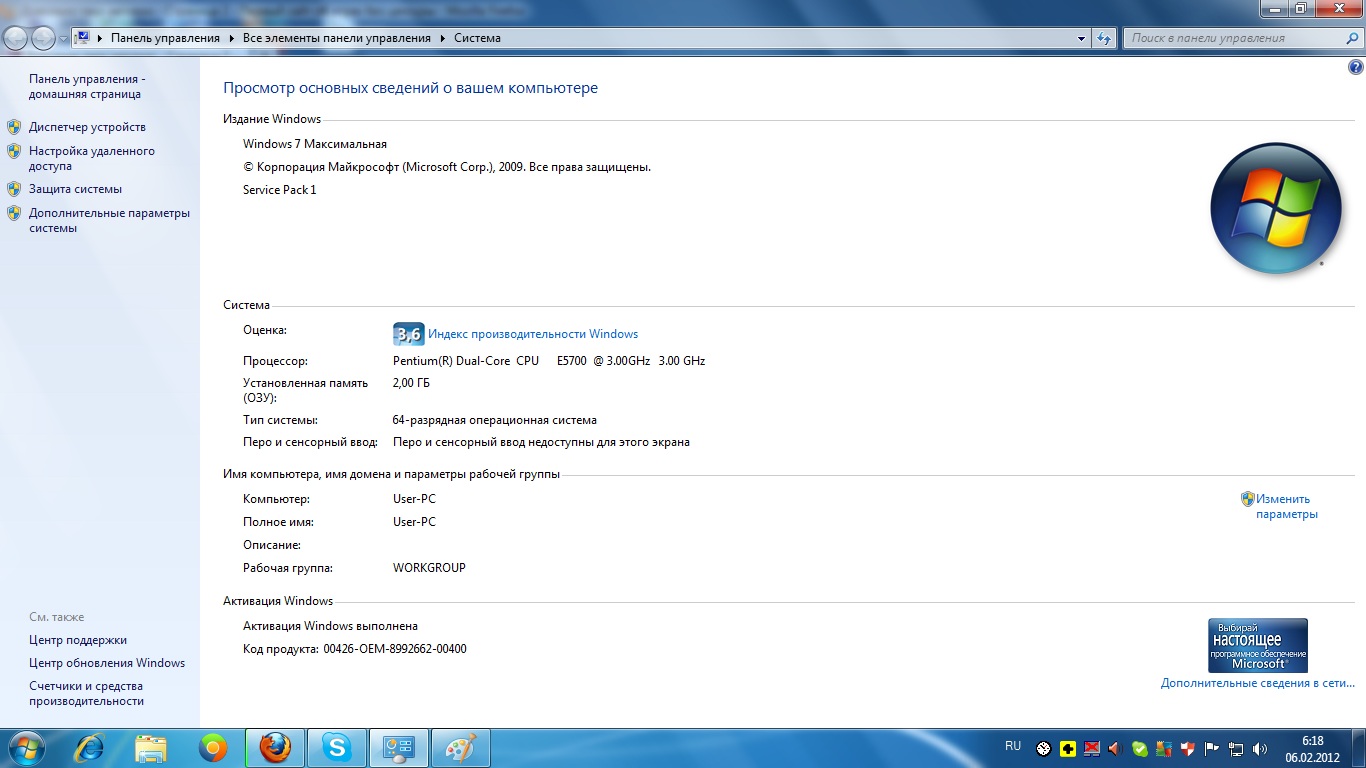Screen dimensions: 1366x768
Task: Open Дополнительные сведения в сети link
Action: click(x=1257, y=683)
